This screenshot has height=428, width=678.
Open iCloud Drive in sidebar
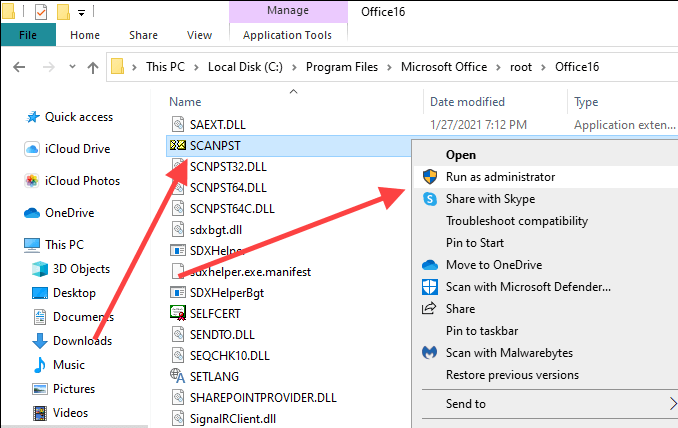click(x=77, y=149)
